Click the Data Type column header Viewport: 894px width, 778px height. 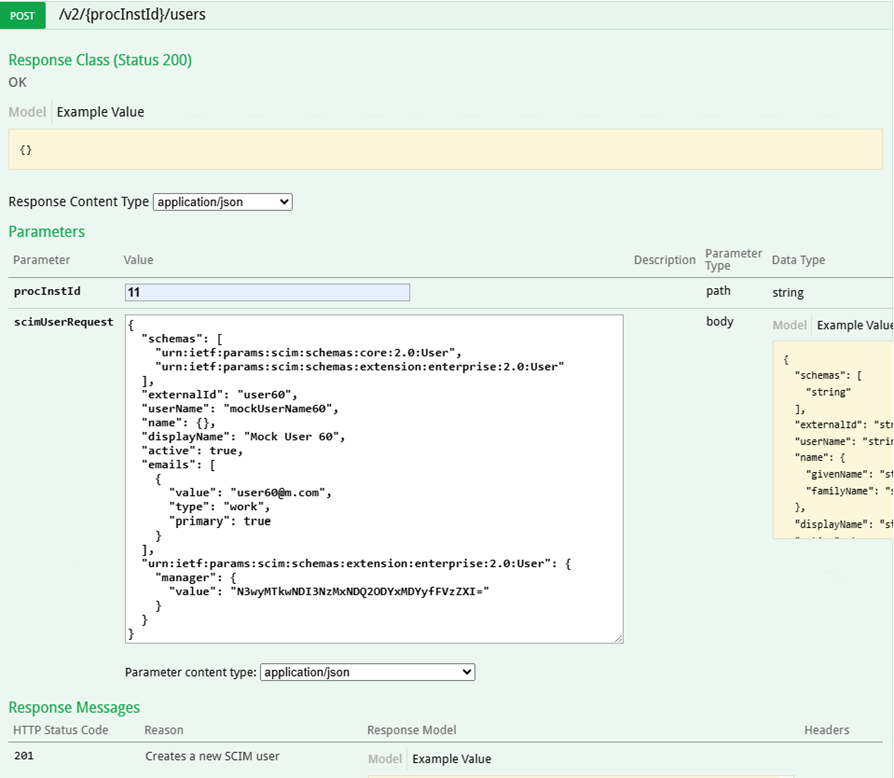coord(798,260)
